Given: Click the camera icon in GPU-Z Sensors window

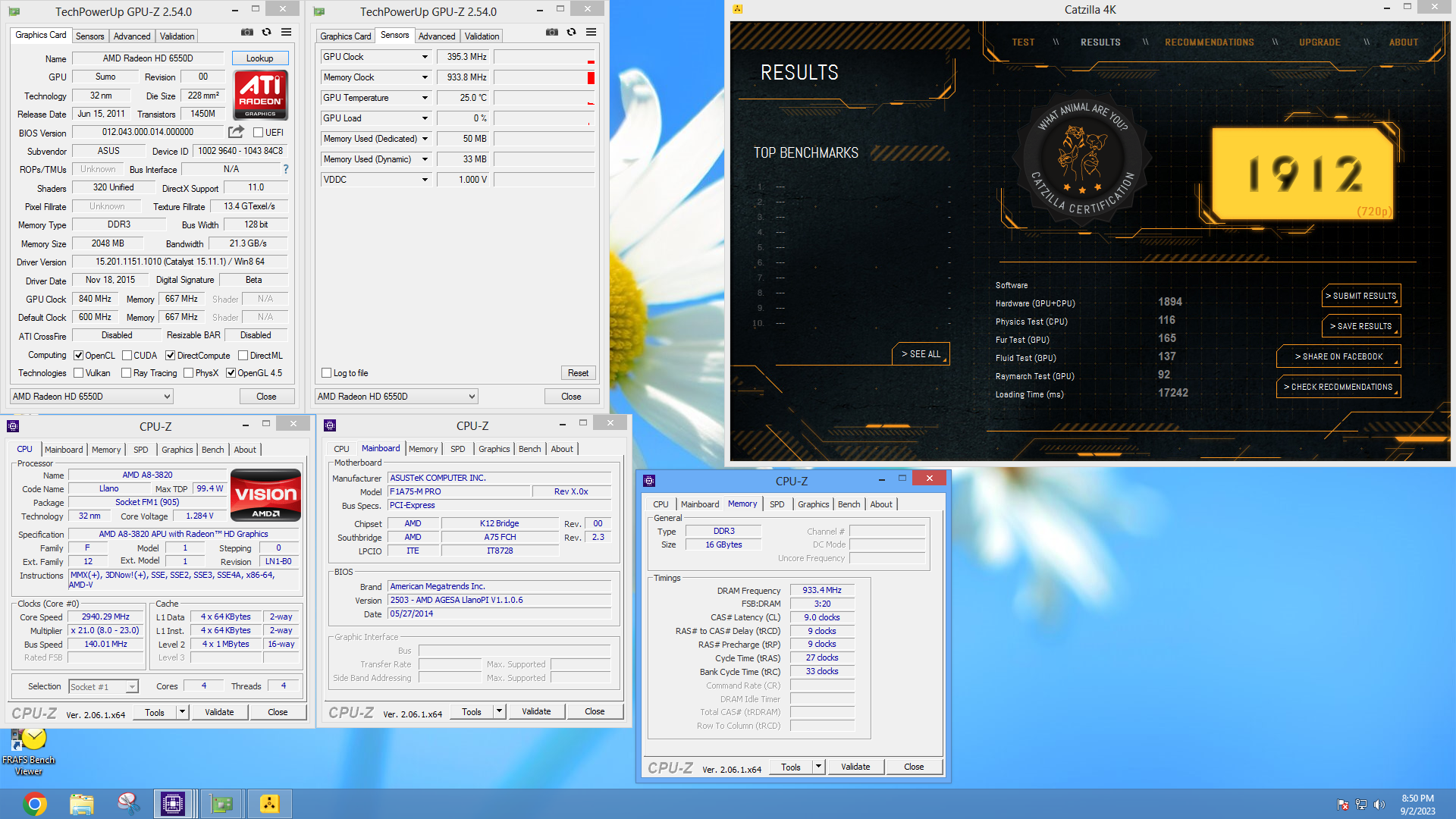Looking at the screenshot, I should point(552,33).
